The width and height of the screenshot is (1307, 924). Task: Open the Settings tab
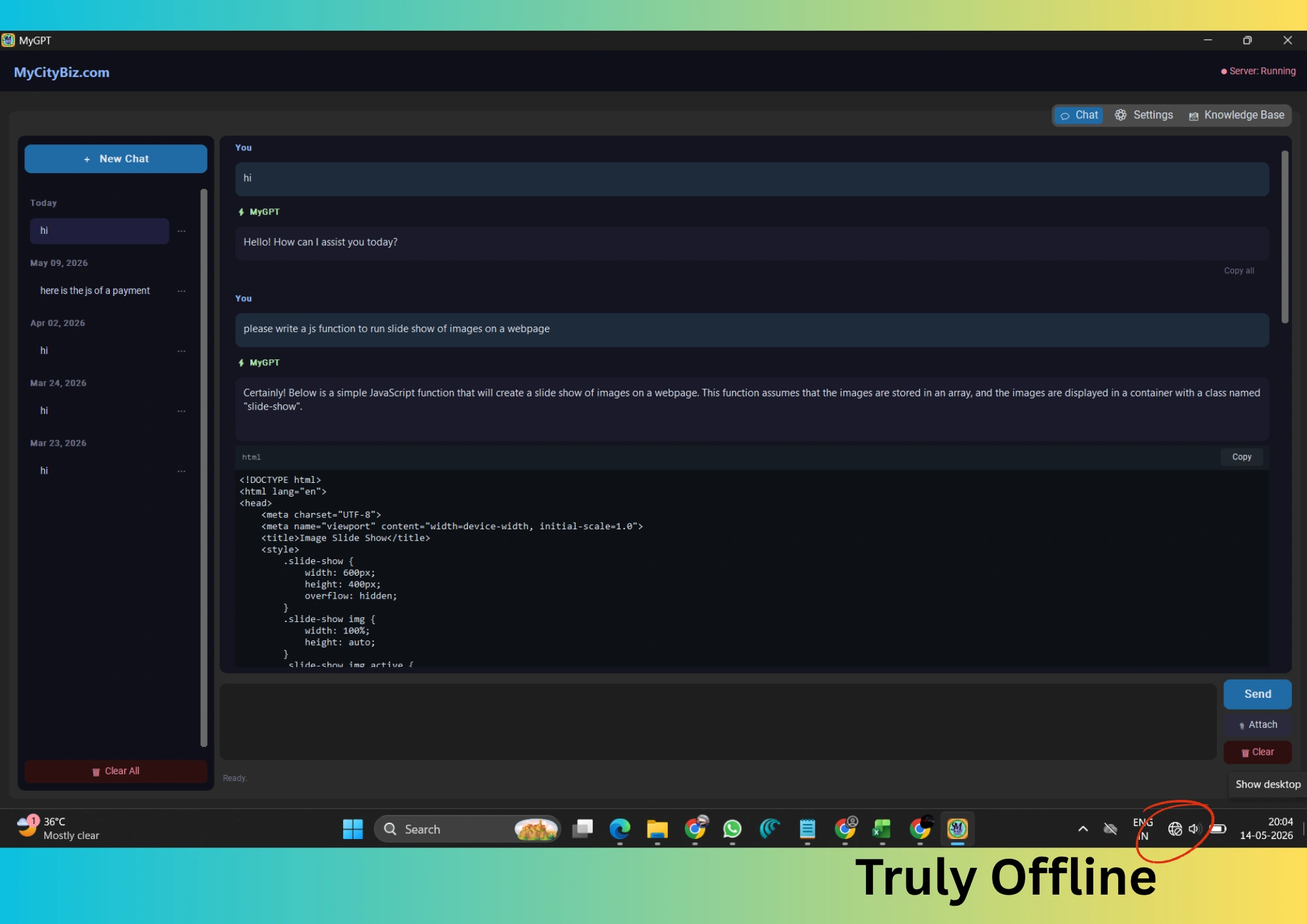coord(1144,115)
